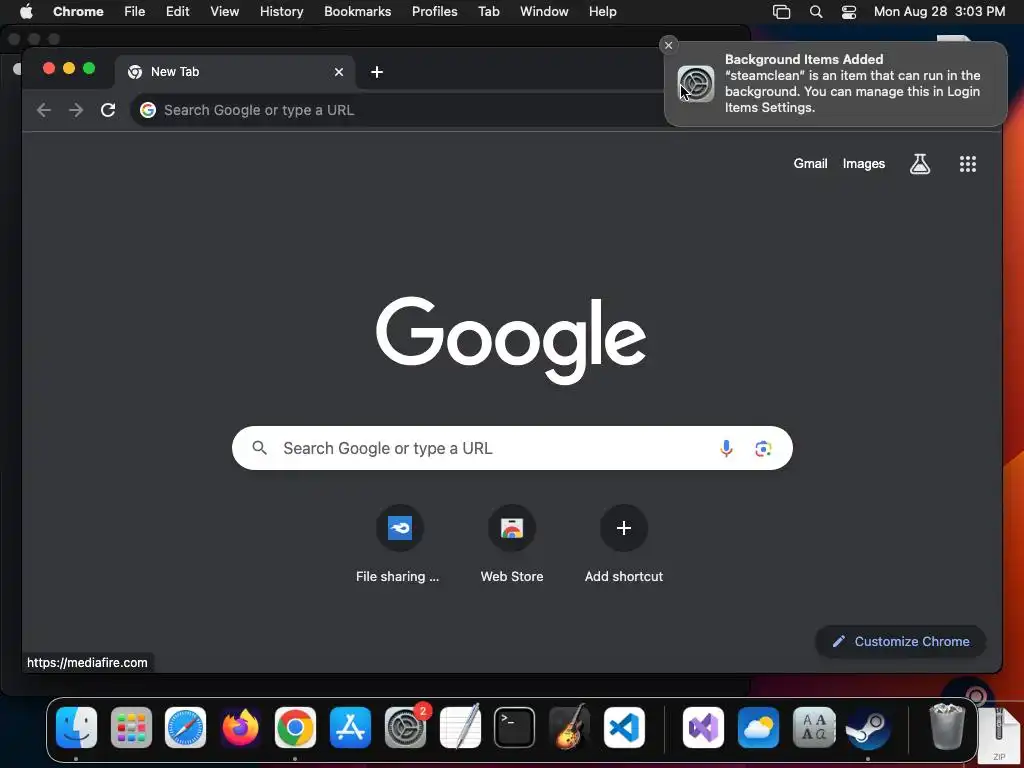Screen dimensions: 1024x768
Task: Open GarageBand from the Dock
Action: pyautogui.click(x=569, y=728)
